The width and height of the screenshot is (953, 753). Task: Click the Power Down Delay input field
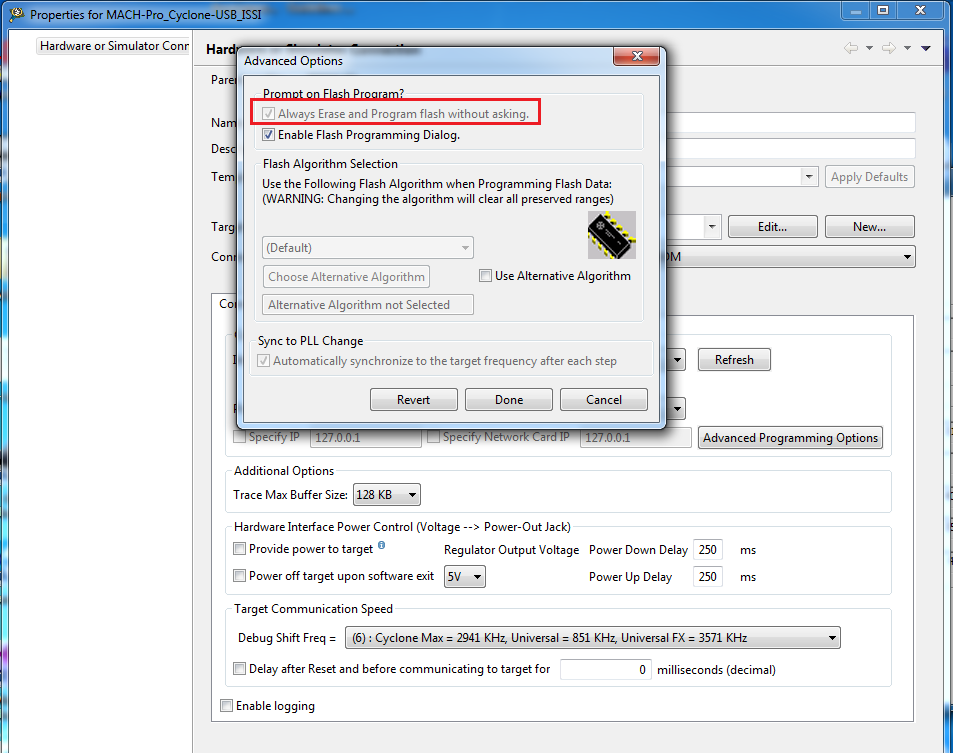pyautogui.click(x=707, y=549)
